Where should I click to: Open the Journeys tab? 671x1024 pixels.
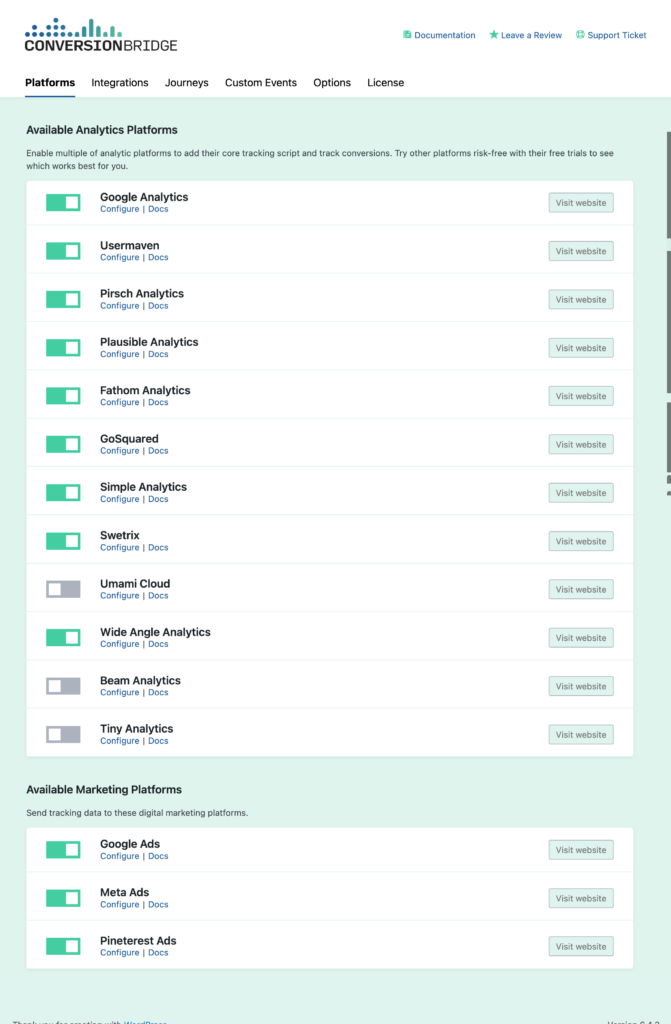click(186, 83)
